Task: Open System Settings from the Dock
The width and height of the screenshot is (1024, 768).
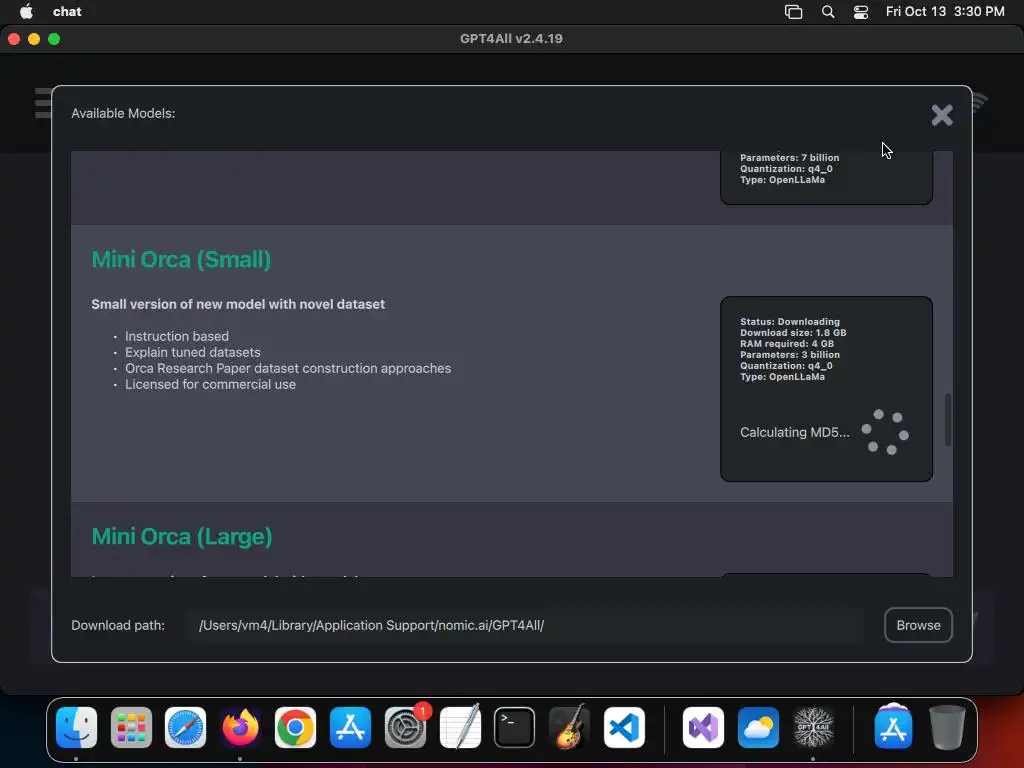Action: point(405,727)
